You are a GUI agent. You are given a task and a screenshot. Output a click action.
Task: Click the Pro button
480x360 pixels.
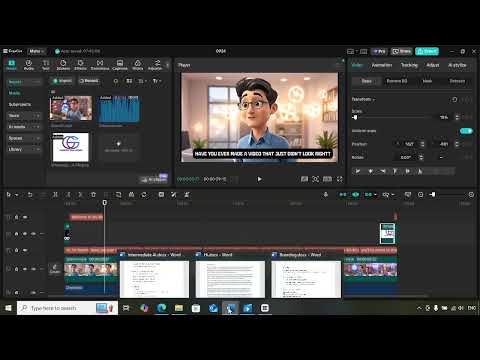tap(379, 51)
